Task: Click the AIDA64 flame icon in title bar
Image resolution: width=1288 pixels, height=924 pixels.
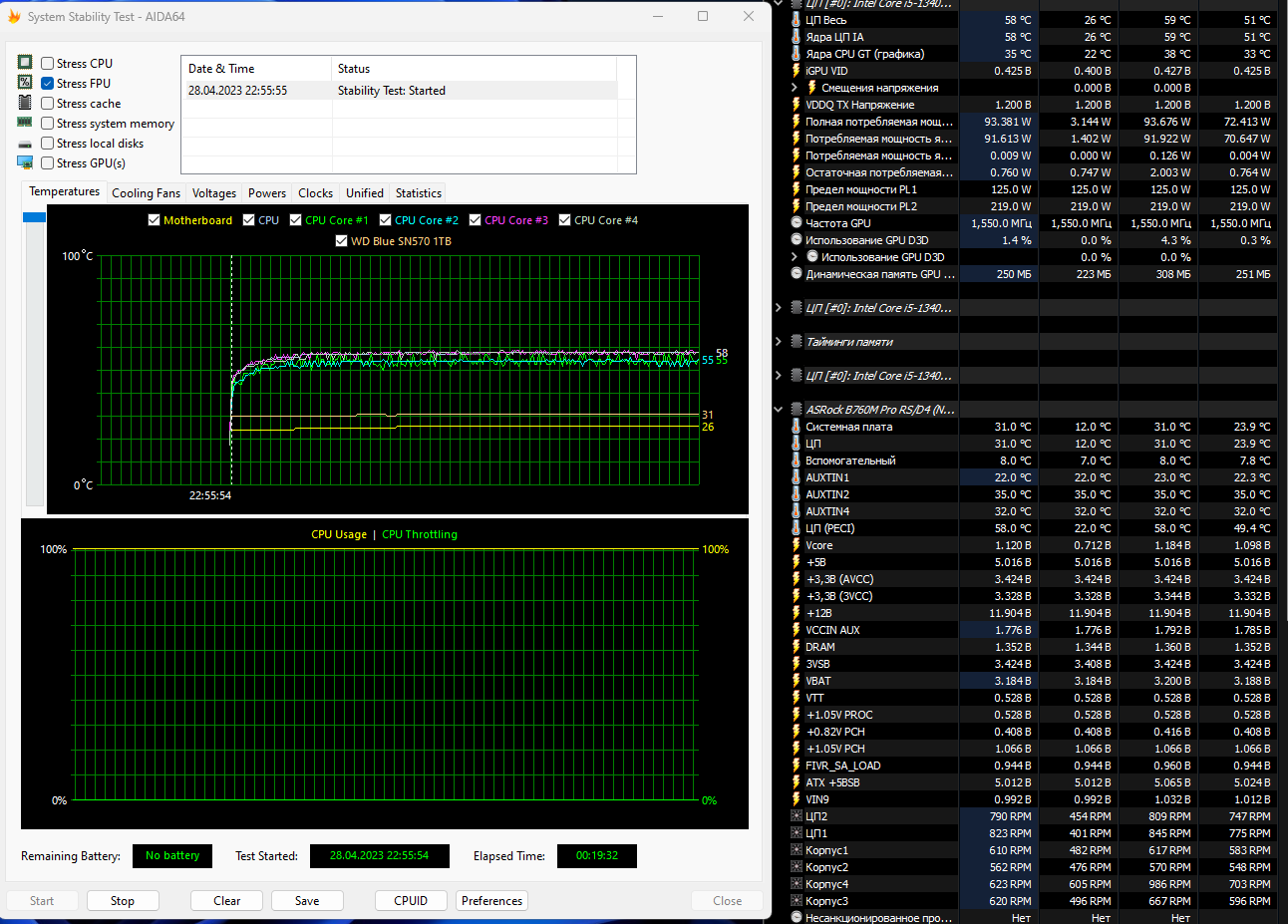Action: [14, 17]
